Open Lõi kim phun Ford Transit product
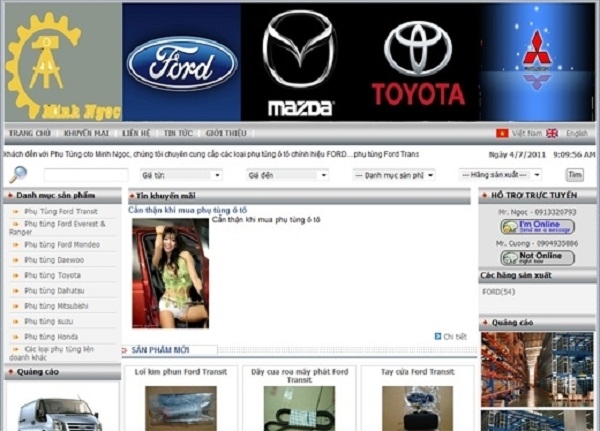 (x=181, y=372)
